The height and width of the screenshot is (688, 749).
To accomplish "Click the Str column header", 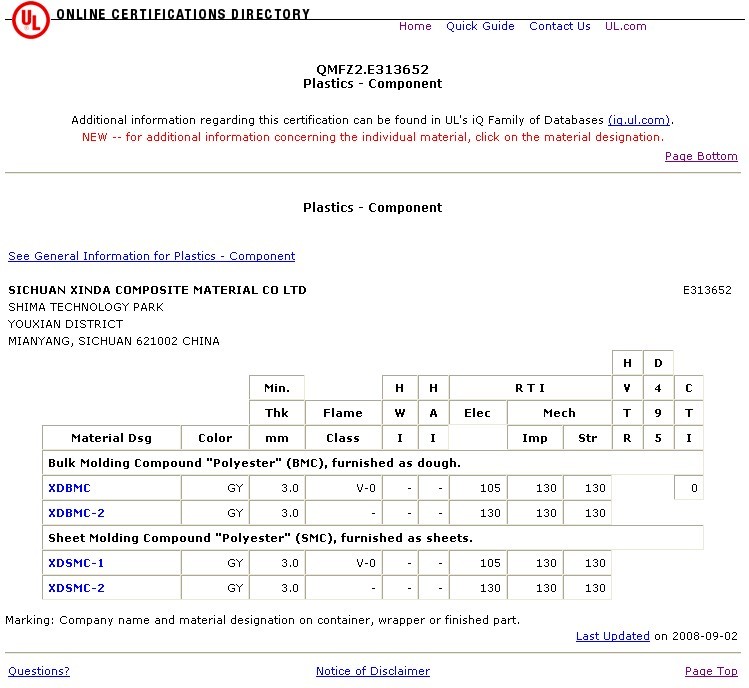I will coord(587,438).
